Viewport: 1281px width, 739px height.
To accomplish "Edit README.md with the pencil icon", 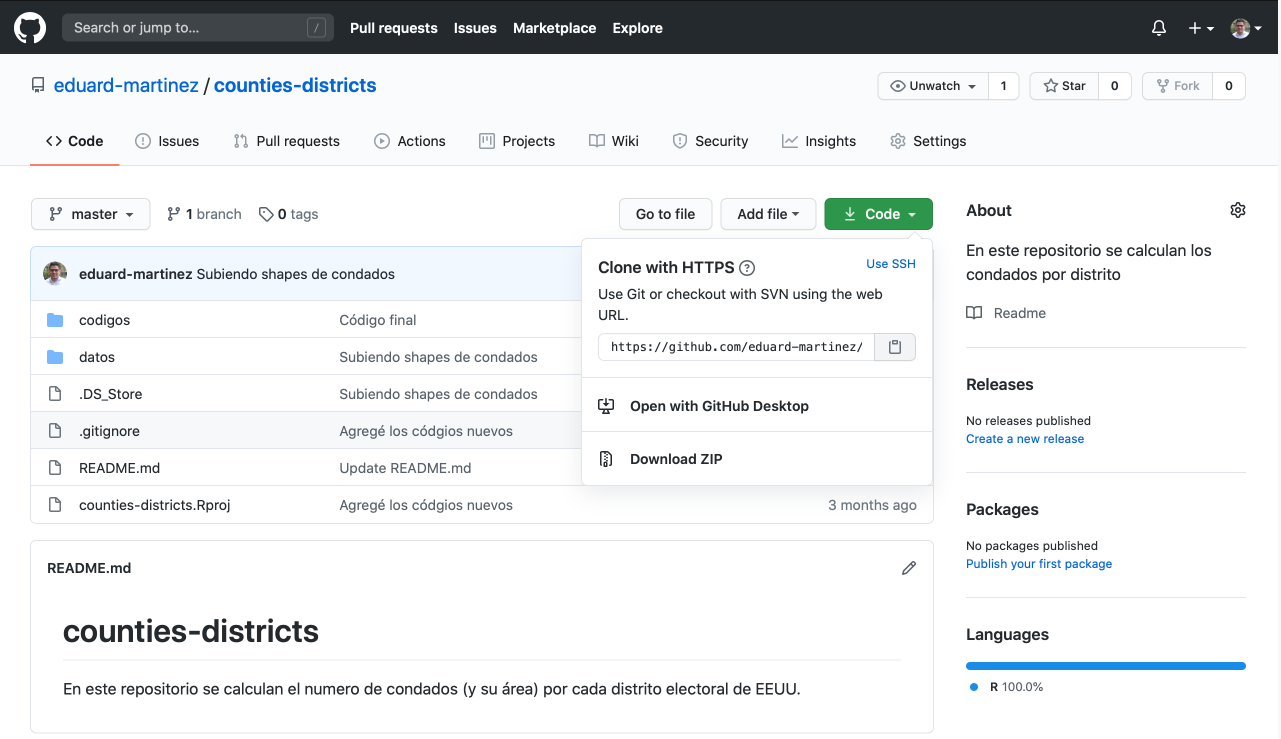I will point(909,568).
